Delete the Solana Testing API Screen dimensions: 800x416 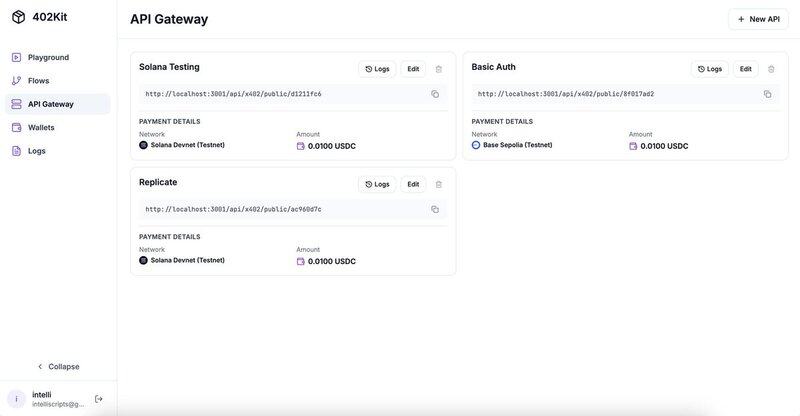439,69
